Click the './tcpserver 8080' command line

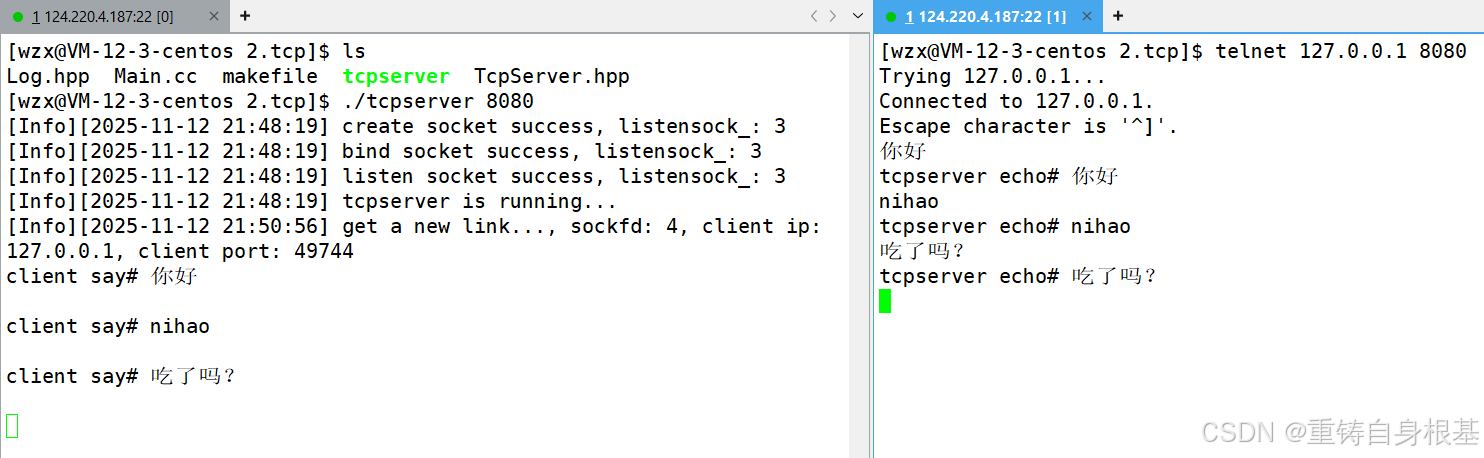point(270,101)
